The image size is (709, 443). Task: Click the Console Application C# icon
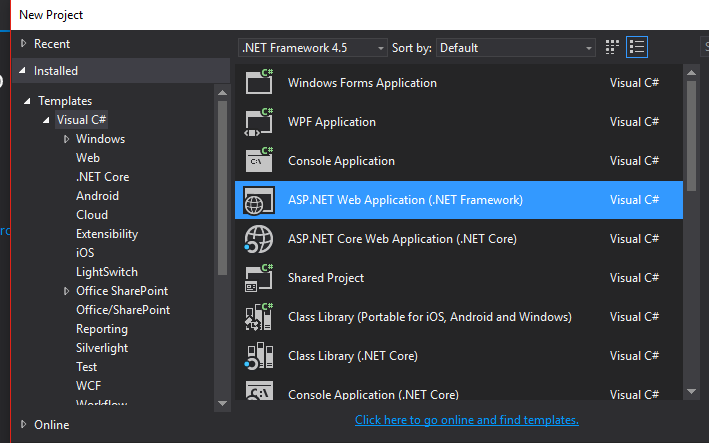pos(259,160)
